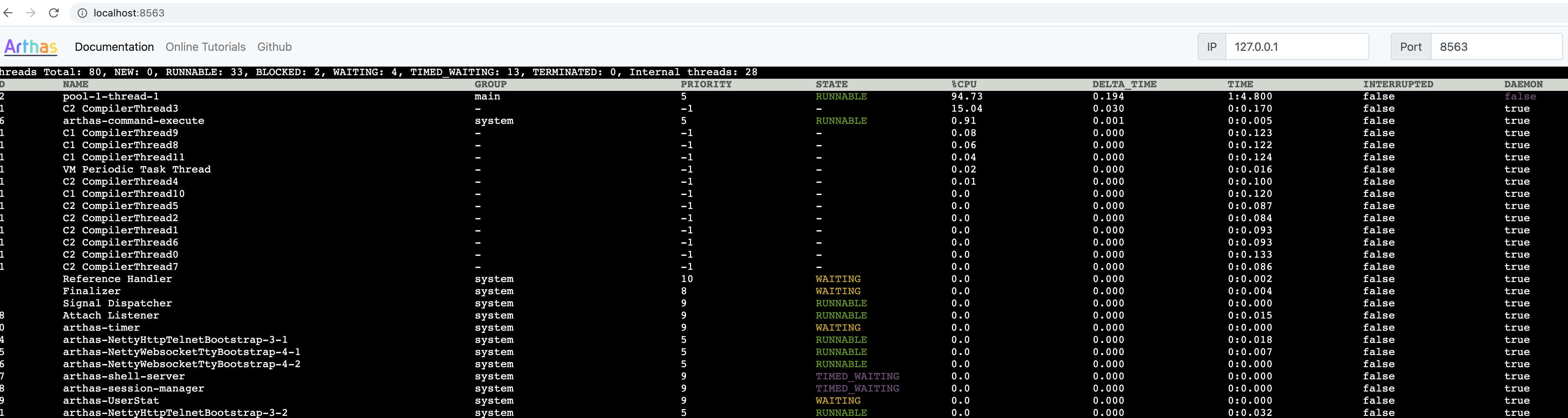
Task: Click the WAITING state of the Finalizer row
Action: (x=838, y=291)
